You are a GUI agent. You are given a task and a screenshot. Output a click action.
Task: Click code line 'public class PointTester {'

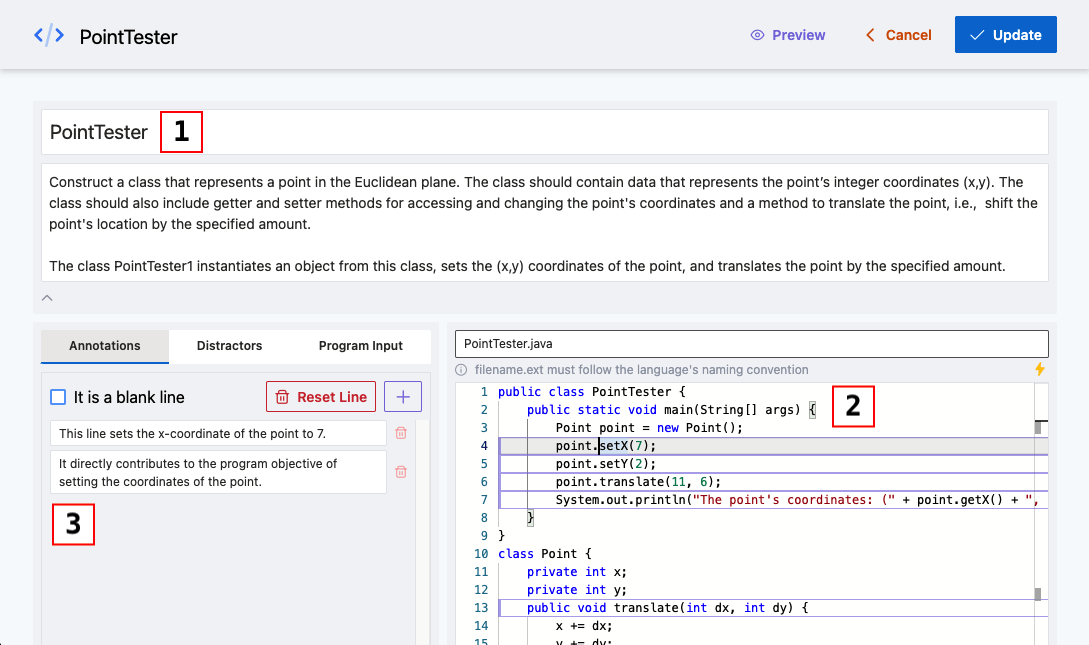coord(592,392)
